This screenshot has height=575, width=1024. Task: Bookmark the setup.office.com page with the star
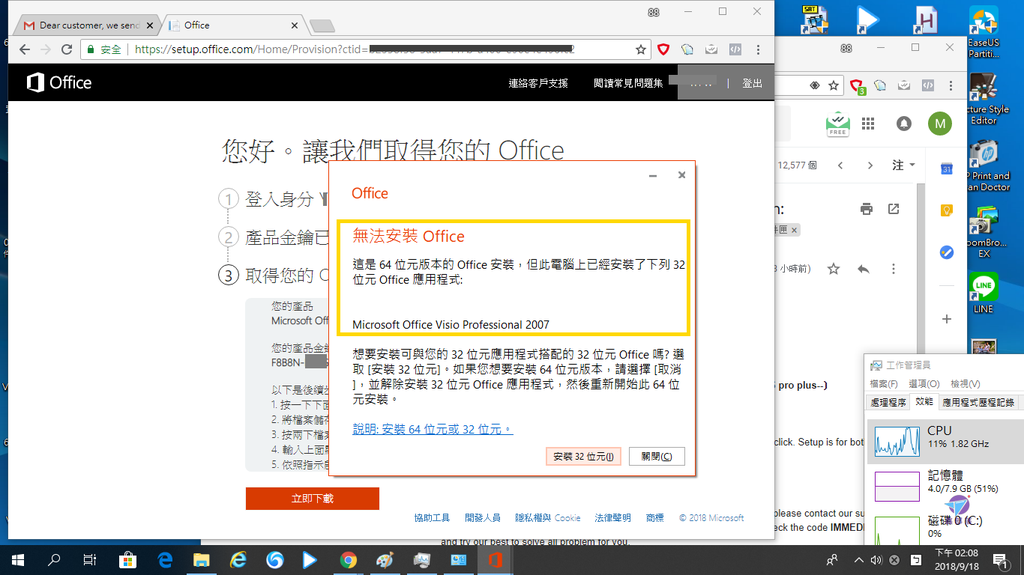point(641,50)
